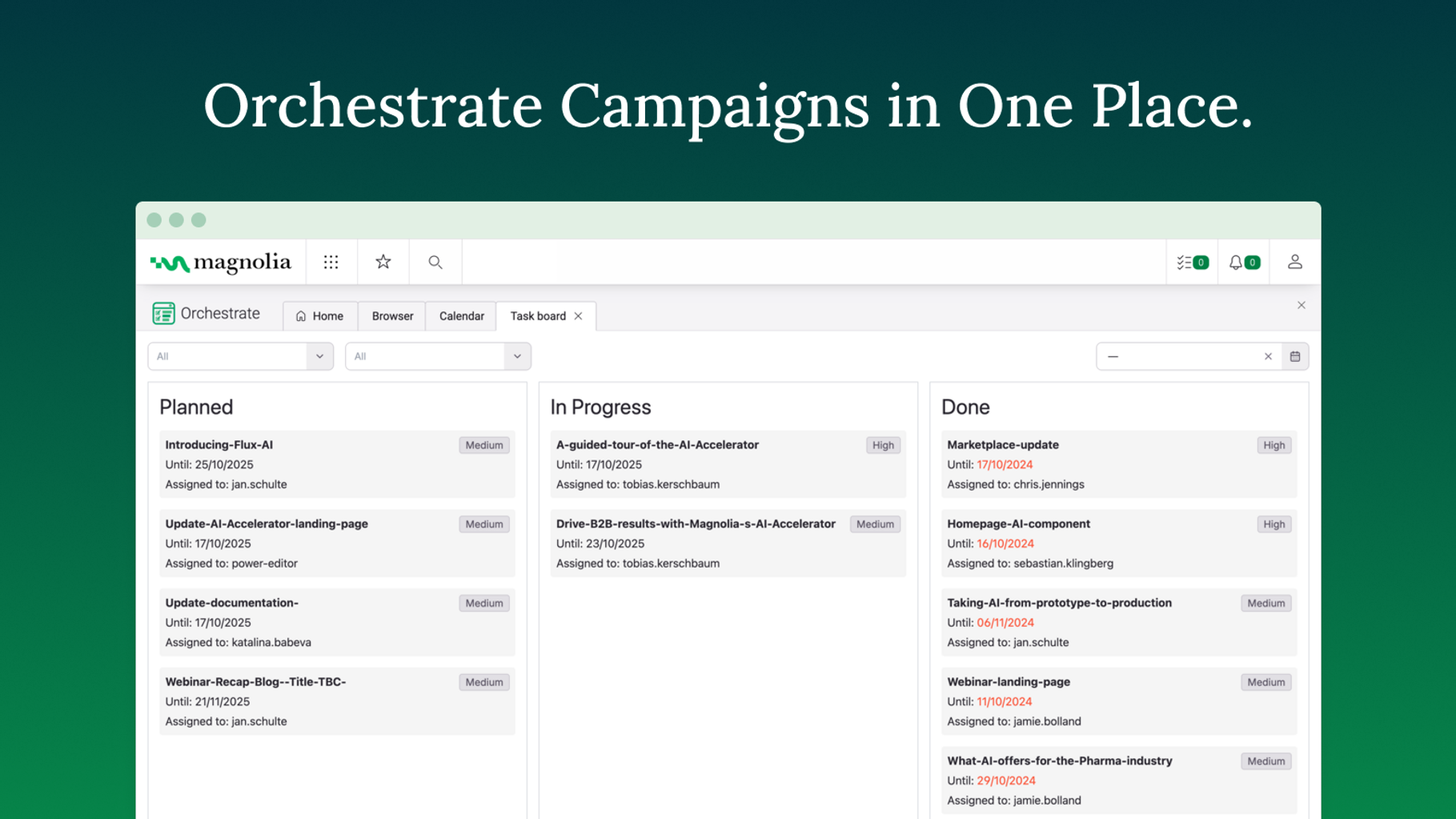
Task: Clear the date range filter
Action: 1268,356
